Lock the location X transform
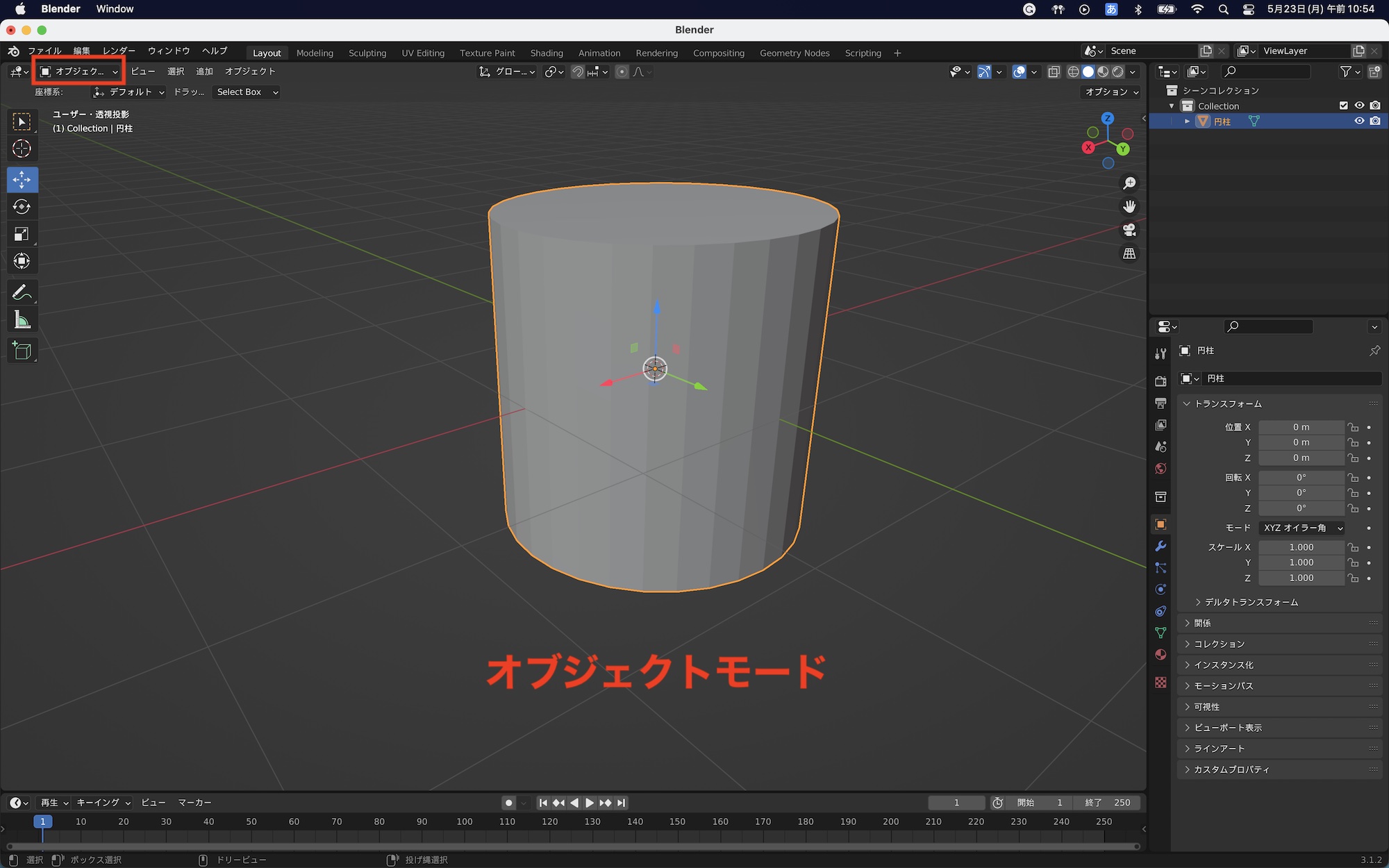 (x=1353, y=427)
